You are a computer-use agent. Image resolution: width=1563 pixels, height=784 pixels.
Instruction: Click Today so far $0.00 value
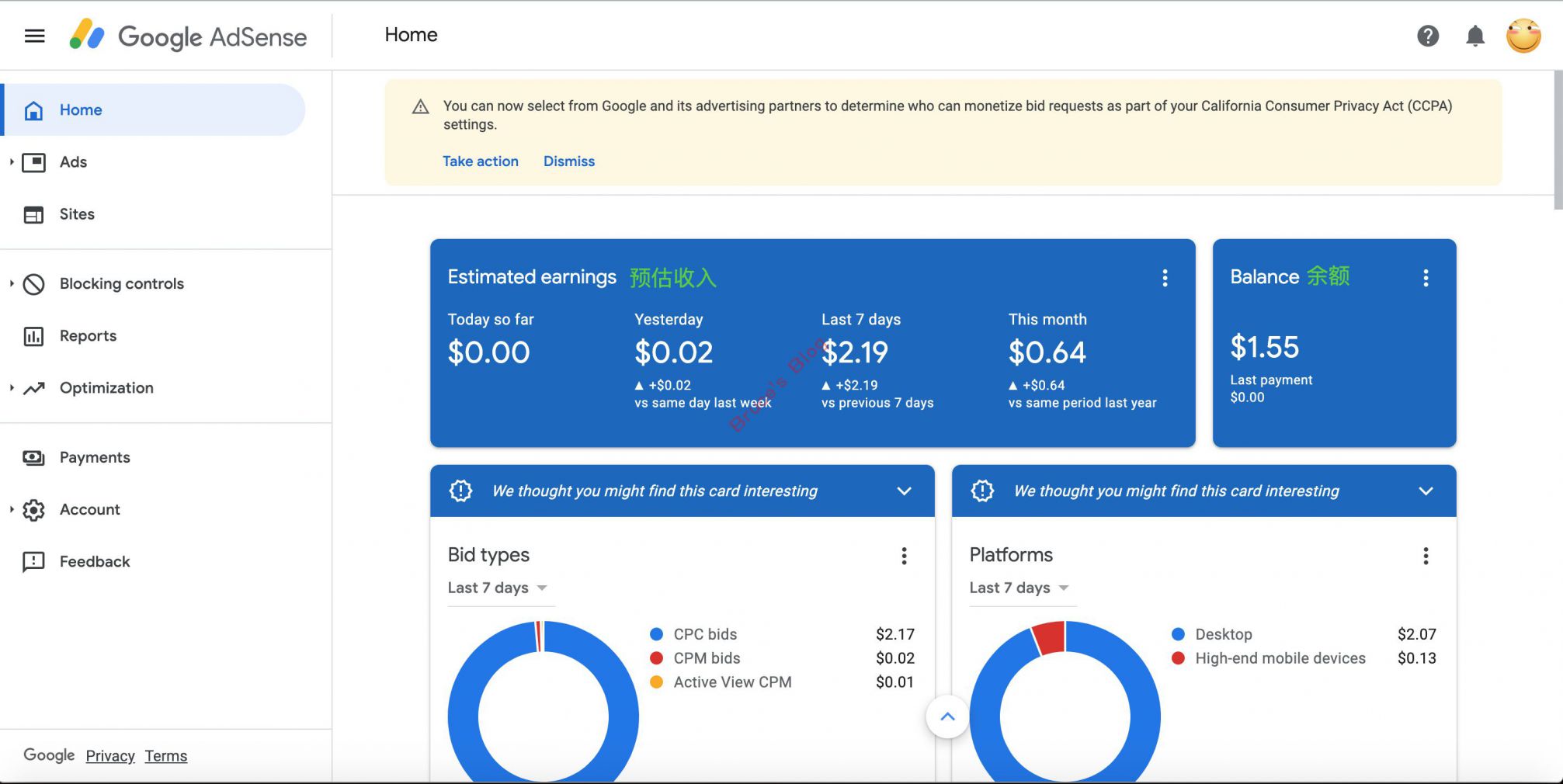(488, 353)
